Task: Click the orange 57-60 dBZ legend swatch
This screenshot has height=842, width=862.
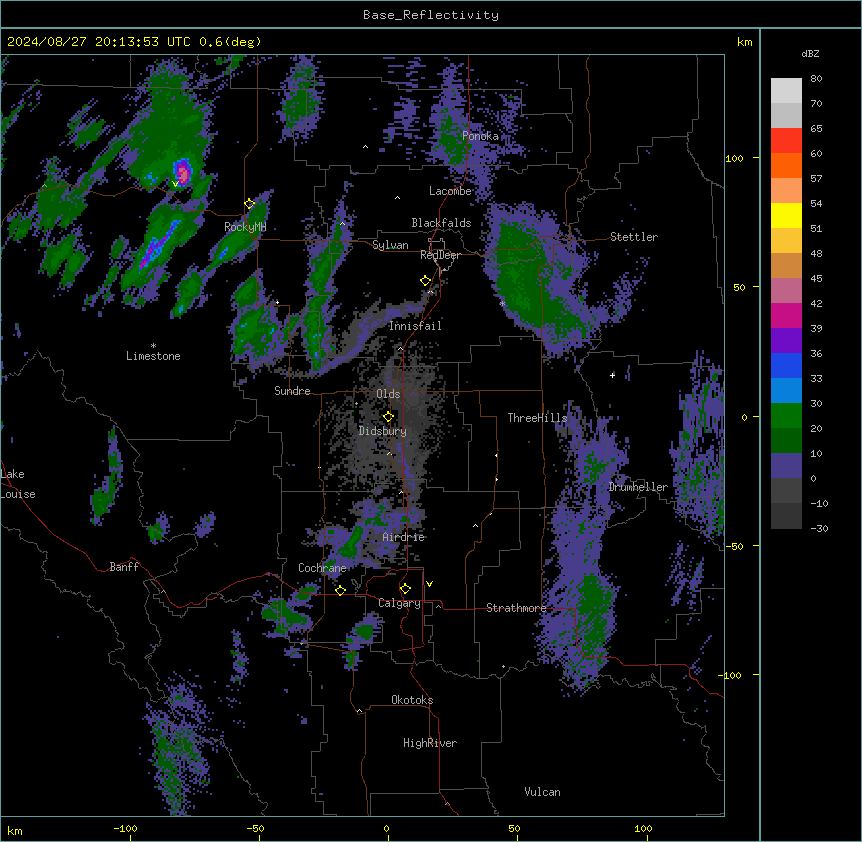Action: coord(786,165)
